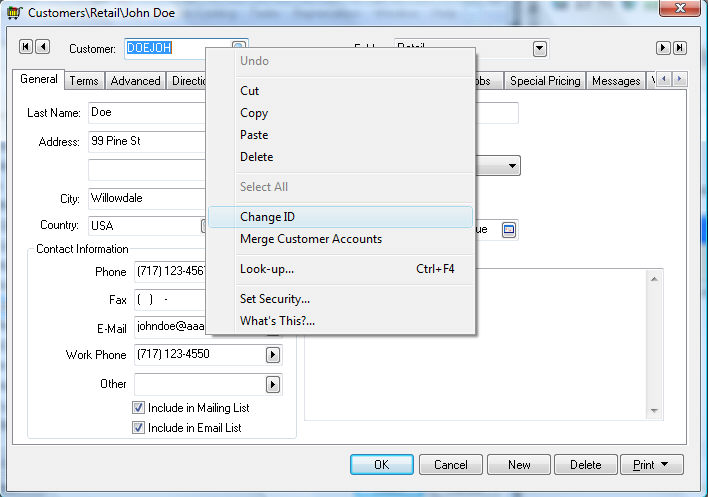Uncheck Include in Email List
Viewport: 708px width, 497px height.
coord(139,428)
